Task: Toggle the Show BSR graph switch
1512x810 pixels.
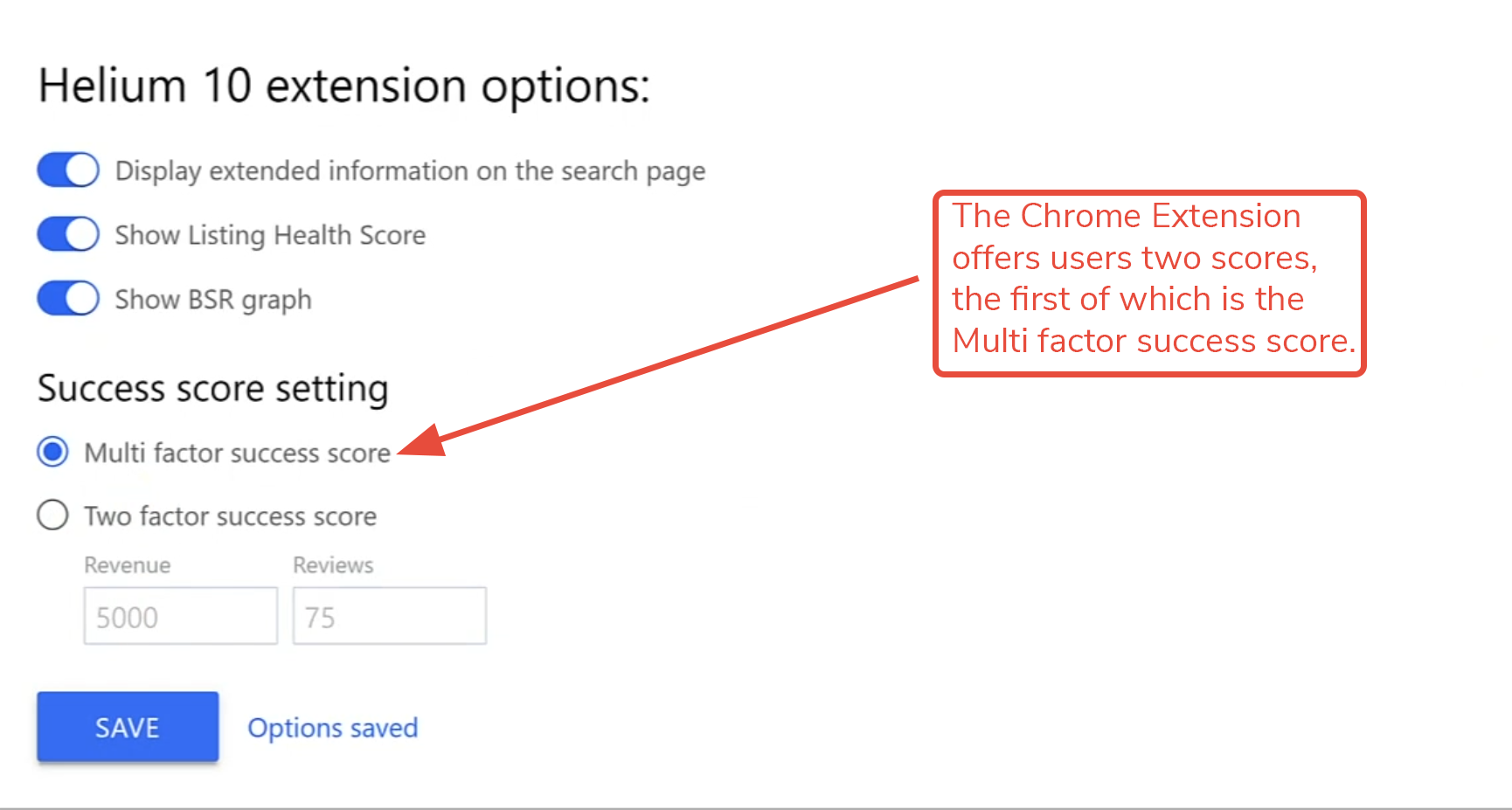Action: [67, 298]
